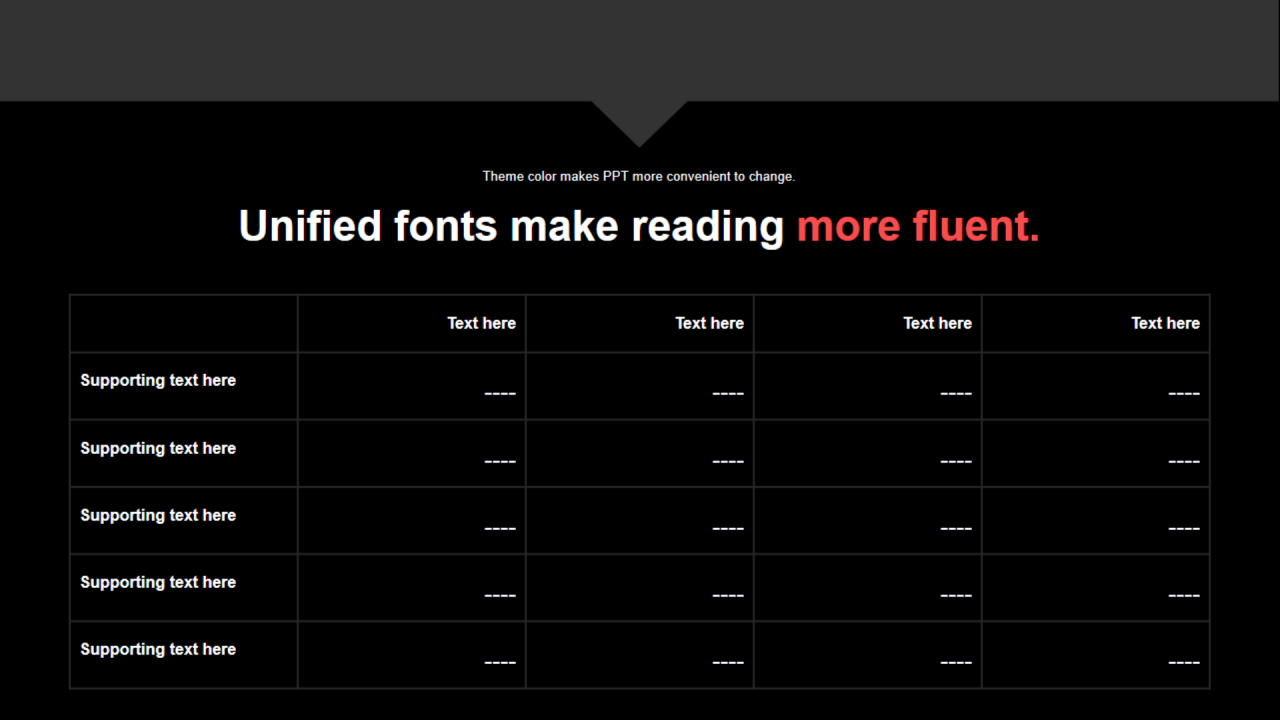
Task: Select the dashes in bottom row, first value column
Action: coord(500,663)
